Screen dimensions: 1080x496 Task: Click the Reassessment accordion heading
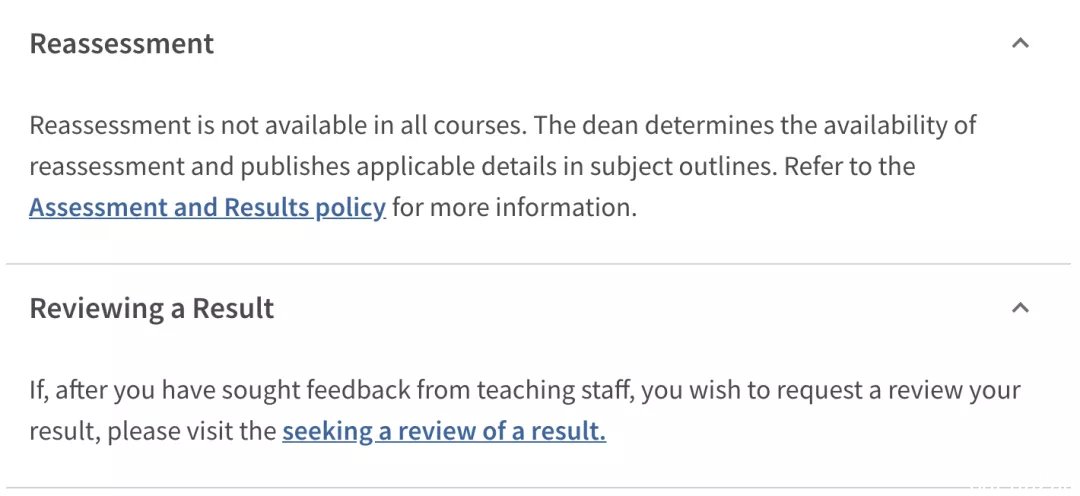[x=122, y=43]
